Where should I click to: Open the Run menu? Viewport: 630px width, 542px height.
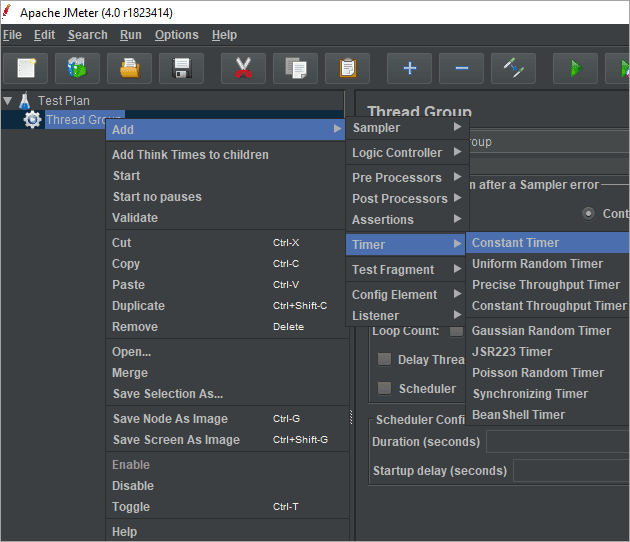pos(131,35)
